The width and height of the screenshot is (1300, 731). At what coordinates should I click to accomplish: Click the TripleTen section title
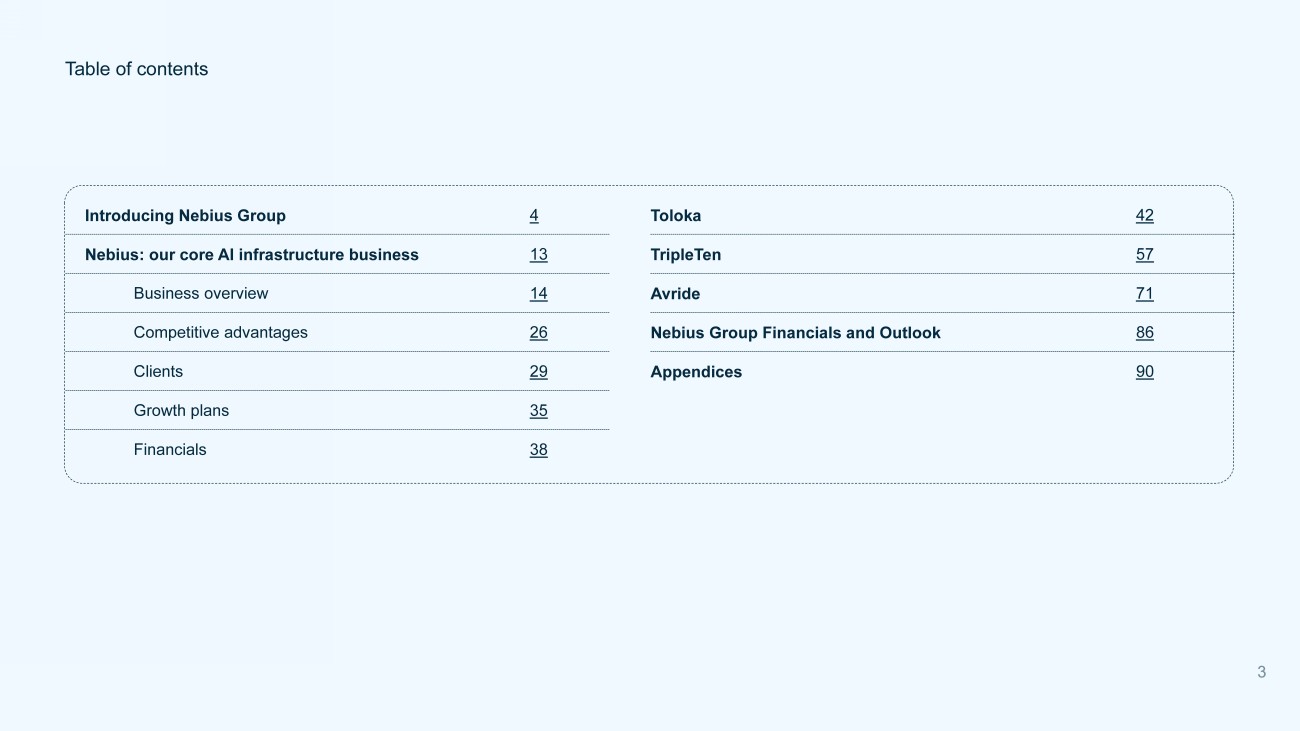685,255
